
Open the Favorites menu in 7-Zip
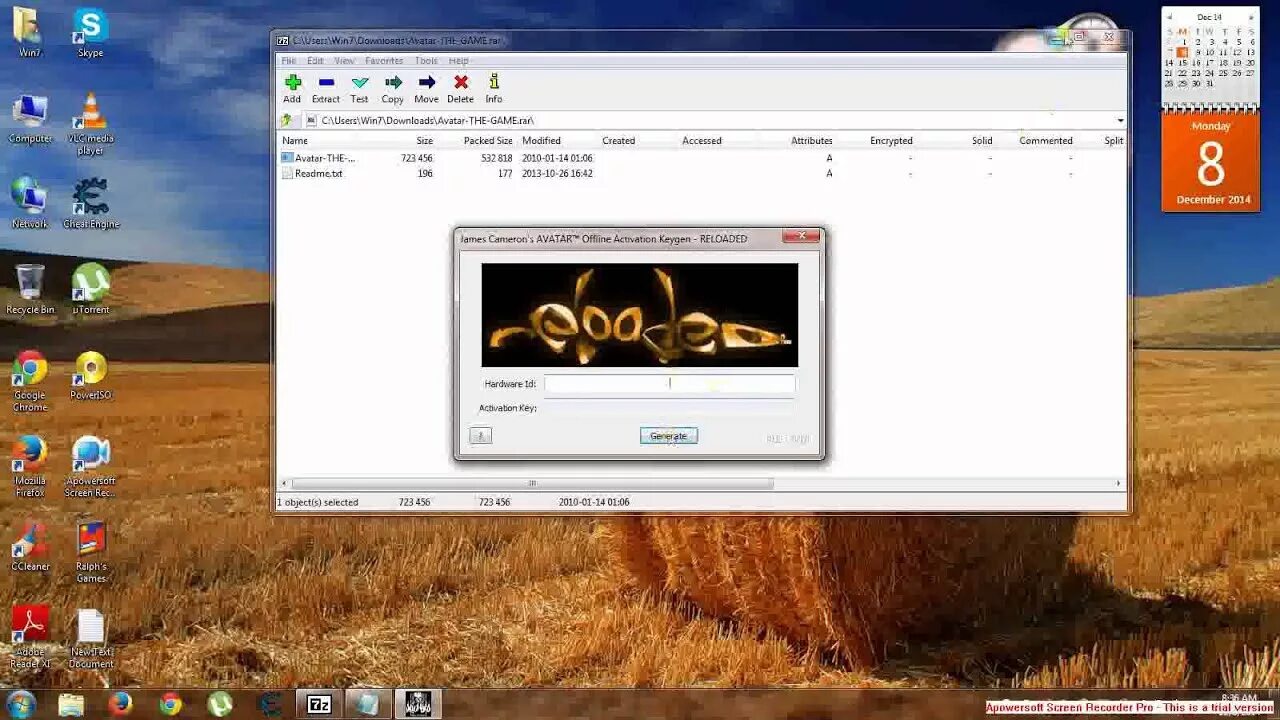coord(384,61)
